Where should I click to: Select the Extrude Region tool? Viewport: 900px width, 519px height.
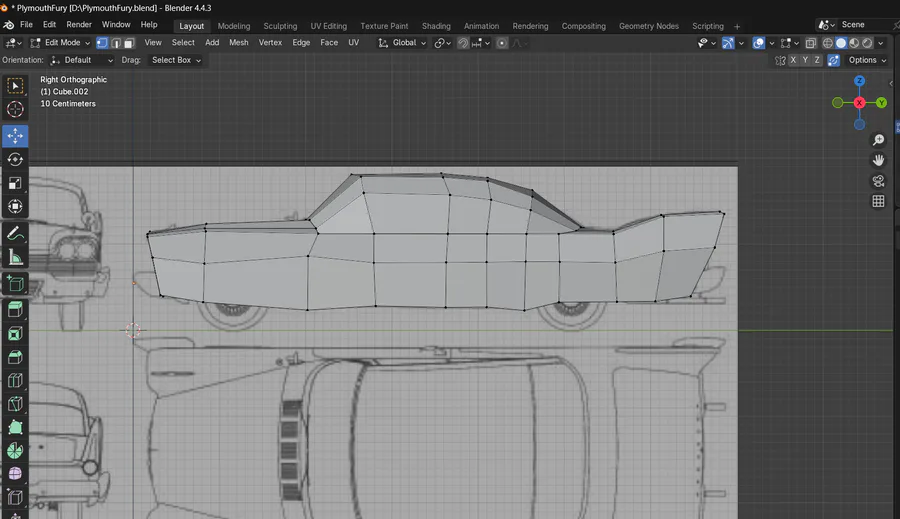click(15, 310)
